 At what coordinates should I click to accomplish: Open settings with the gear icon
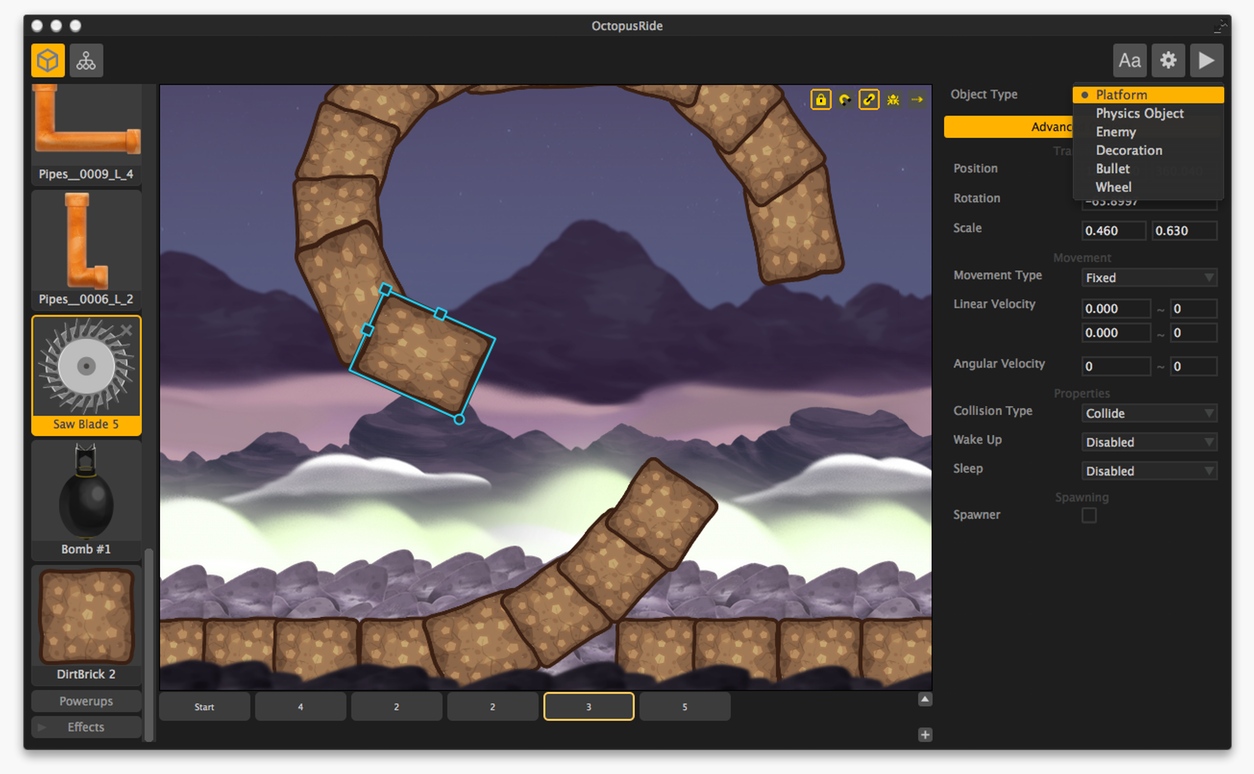click(x=1168, y=61)
